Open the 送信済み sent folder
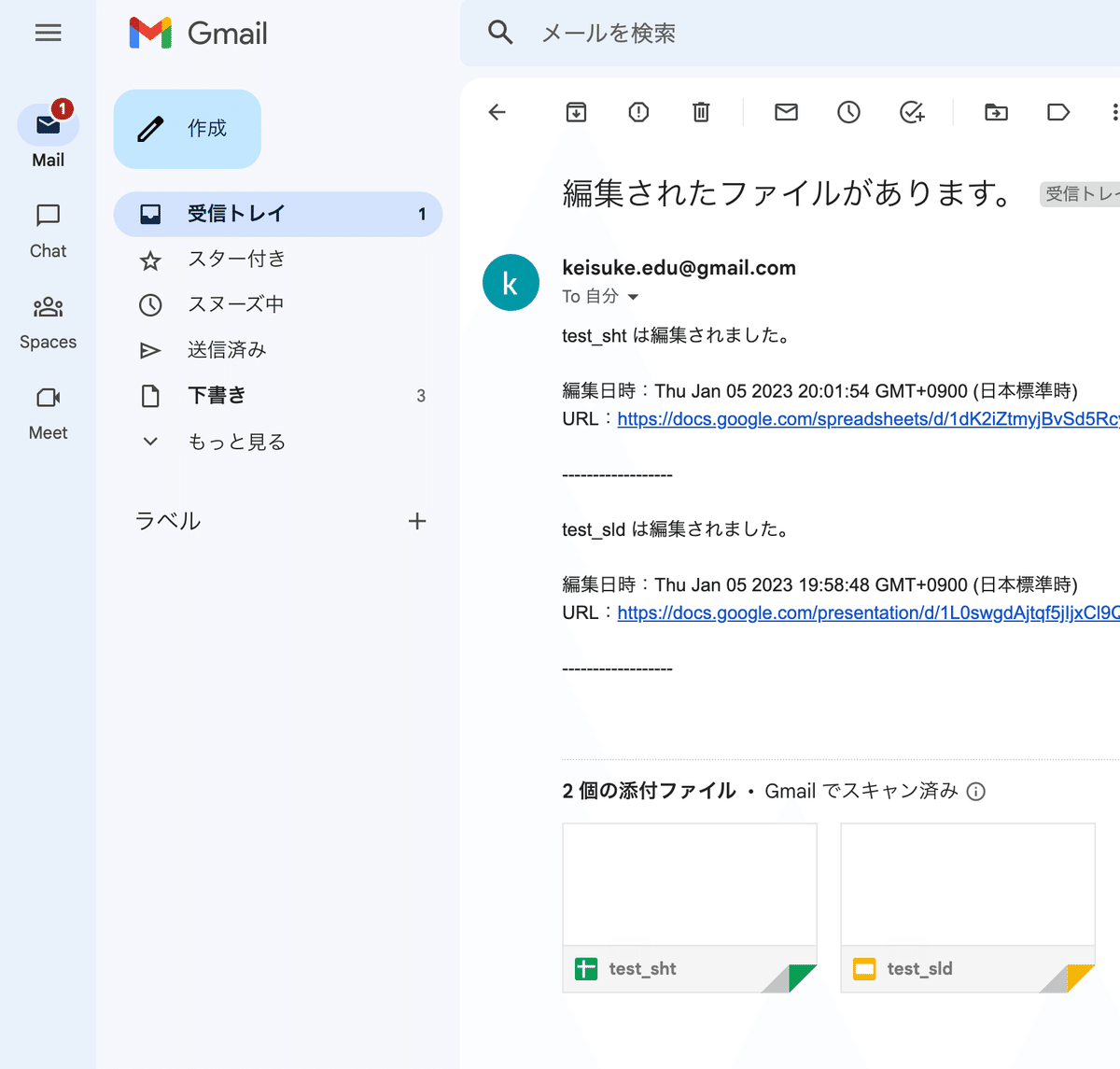The width and height of the screenshot is (1120, 1069). (x=278, y=350)
